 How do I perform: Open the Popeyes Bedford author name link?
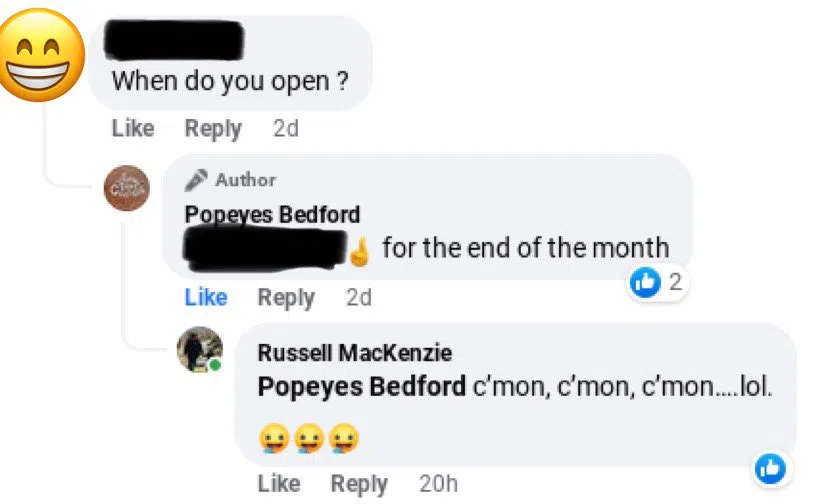point(272,215)
